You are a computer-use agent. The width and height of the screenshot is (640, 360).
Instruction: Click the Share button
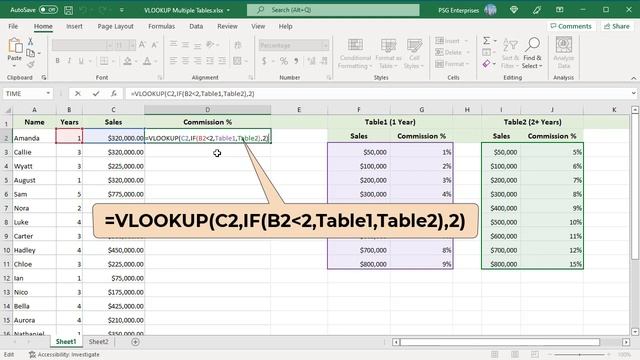(617, 26)
